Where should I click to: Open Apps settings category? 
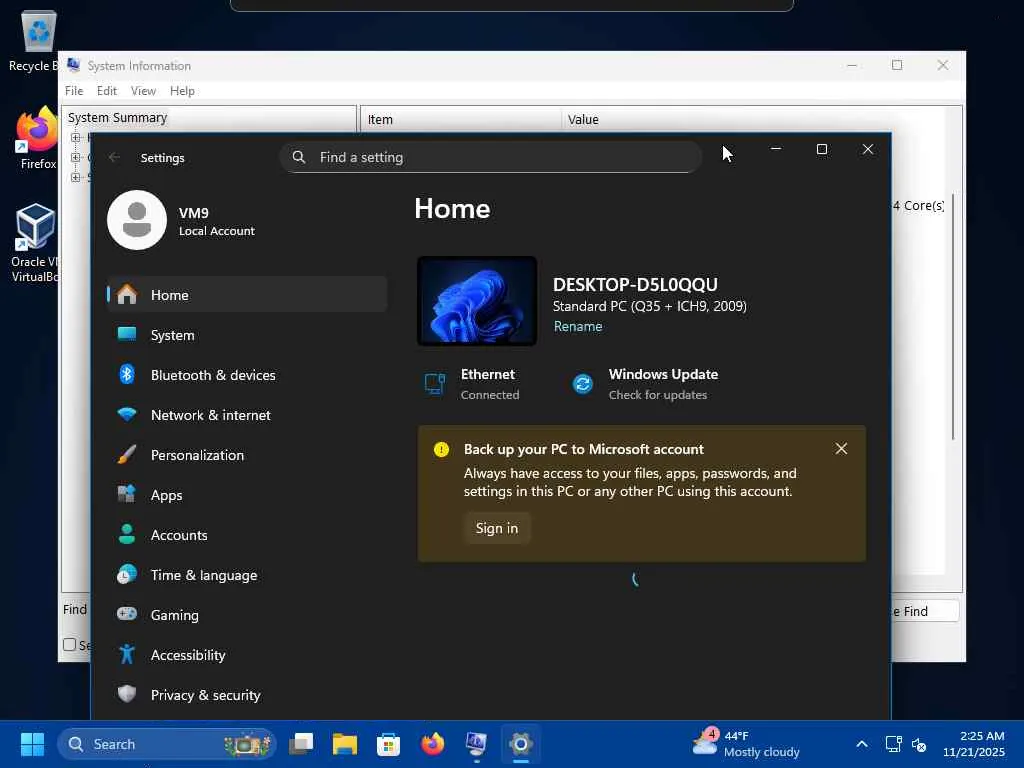point(247,495)
